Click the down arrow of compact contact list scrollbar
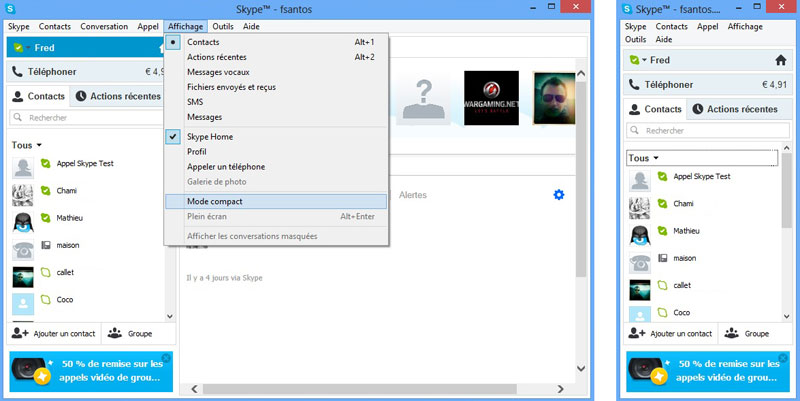The width and height of the screenshot is (800, 401). pyautogui.click(x=787, y=316)
